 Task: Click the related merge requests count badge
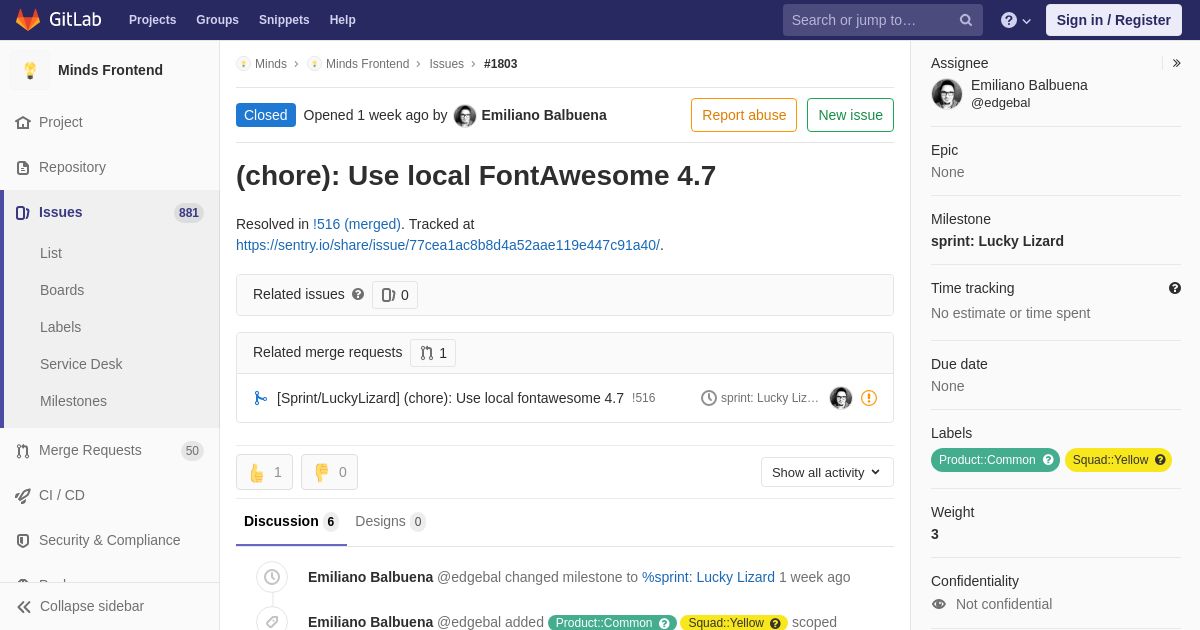pyautogui.click(x=433, y=353)
